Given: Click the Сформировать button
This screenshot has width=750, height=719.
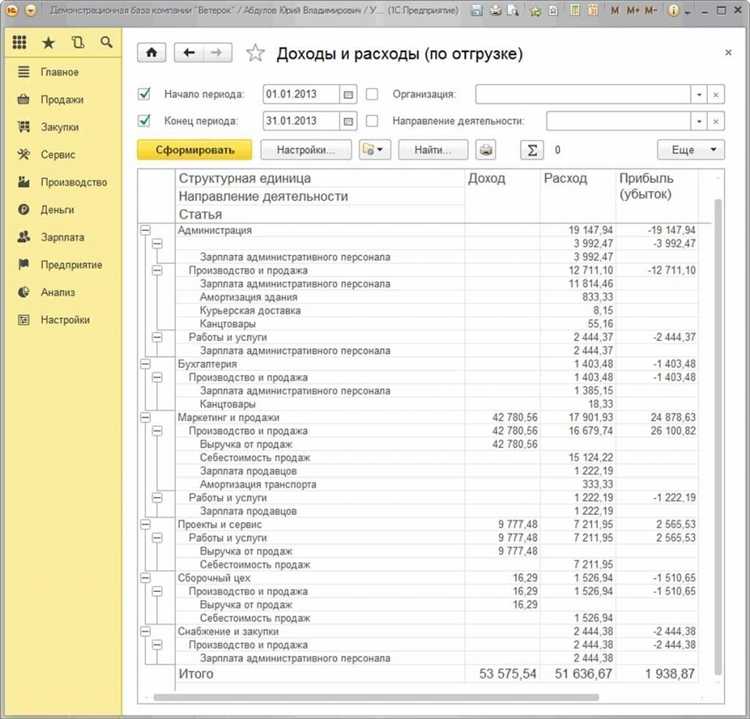Looking at the screenshot, I should point(195,150).
